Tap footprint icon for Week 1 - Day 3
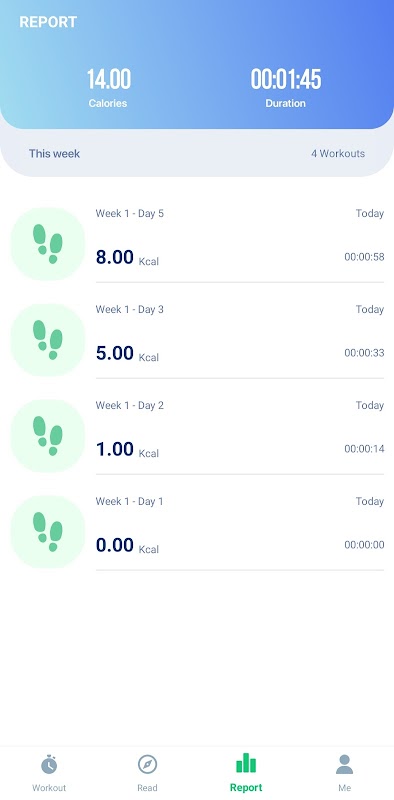The width and height of the screenshot is (394, 800). (x=47, y=340)
